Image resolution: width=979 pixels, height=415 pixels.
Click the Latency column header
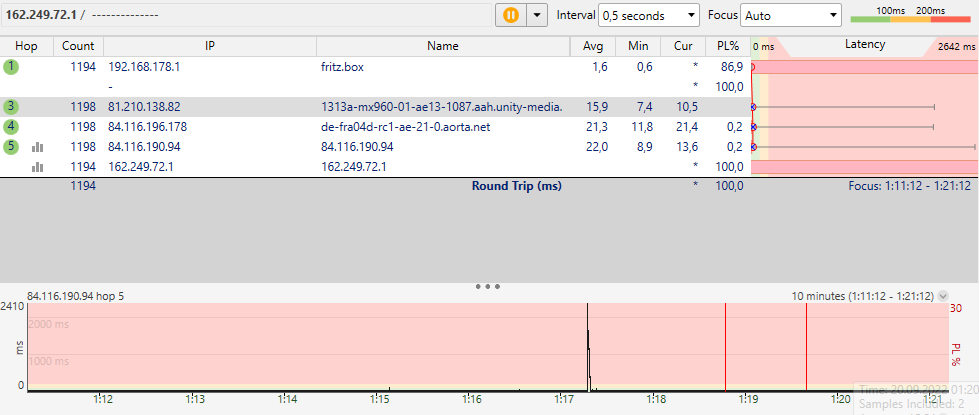865,44
